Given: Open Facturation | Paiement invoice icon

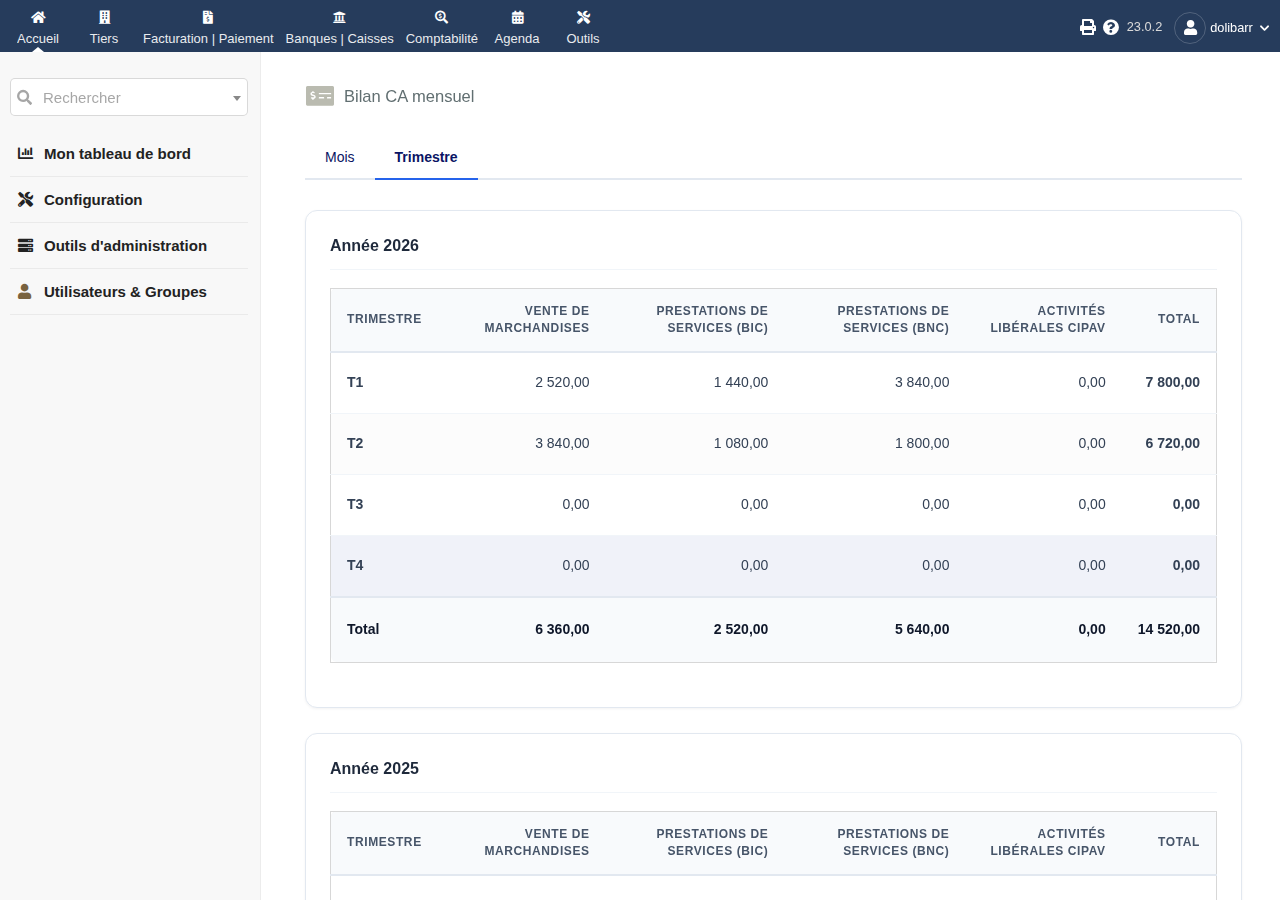Looking at the screenshot, I should tap(208, 17).
